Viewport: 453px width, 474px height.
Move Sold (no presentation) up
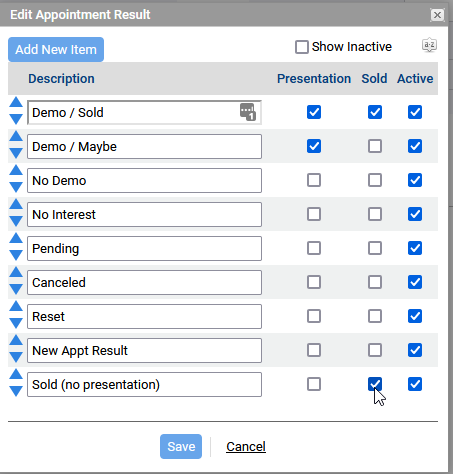point(16,374)
